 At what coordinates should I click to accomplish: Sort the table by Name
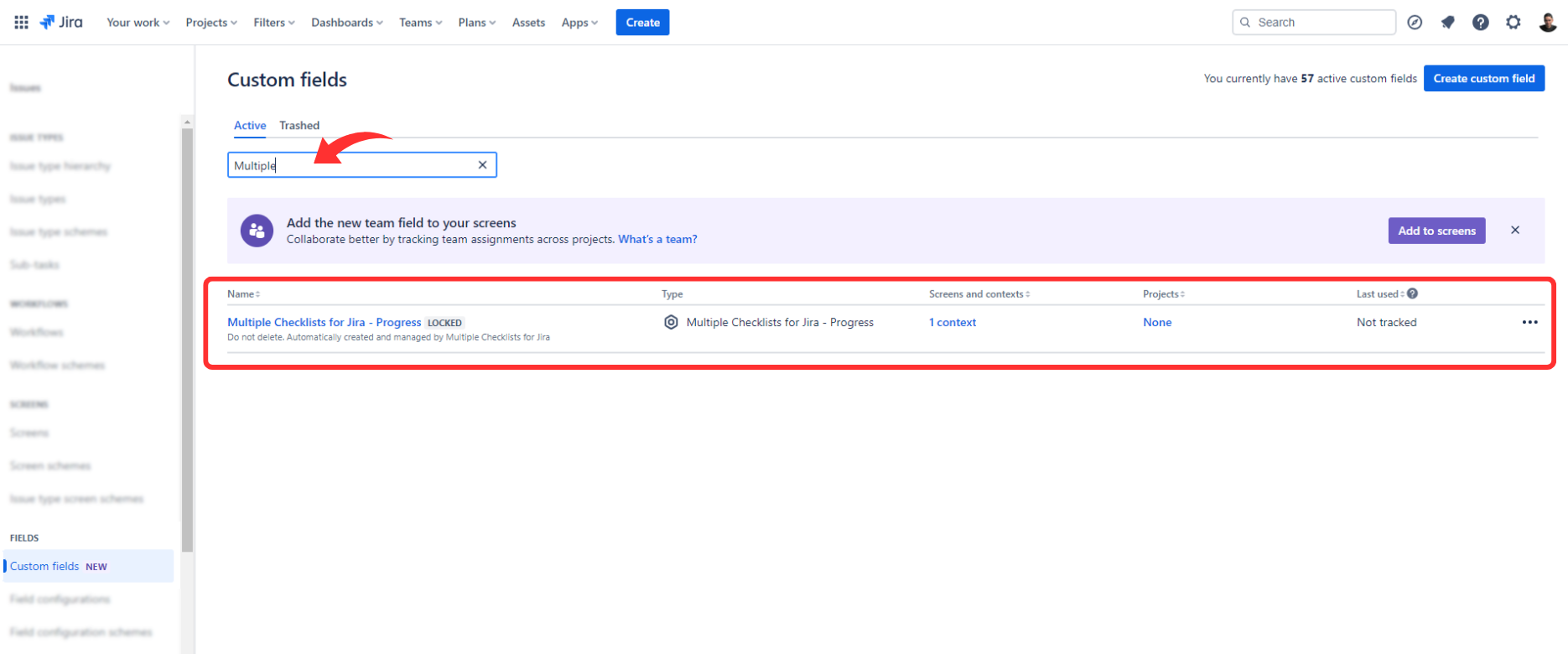coord(244,293)
